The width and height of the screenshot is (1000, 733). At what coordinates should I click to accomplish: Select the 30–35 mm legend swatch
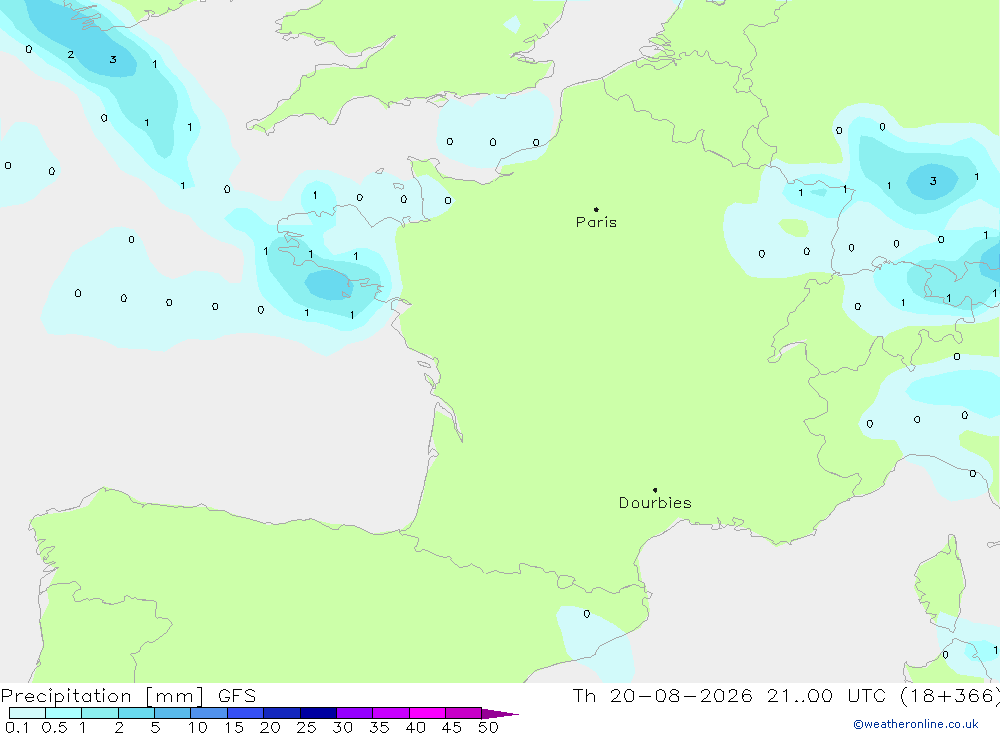355,713
